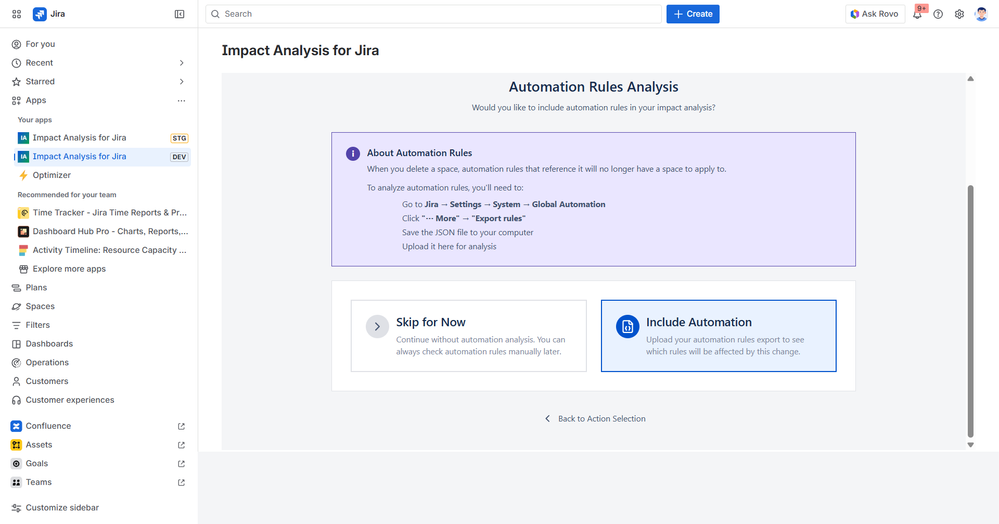Expand the Starred section chevron
Viewport: 999px width, 524px height.
(182, 82)
